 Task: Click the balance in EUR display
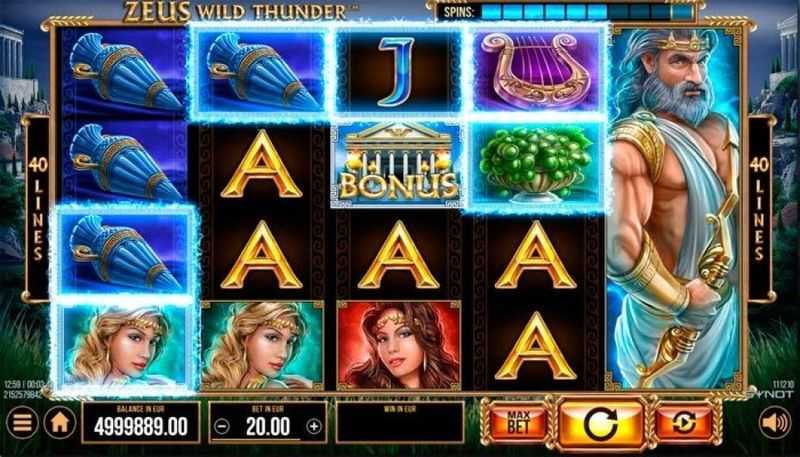[141, 422]
